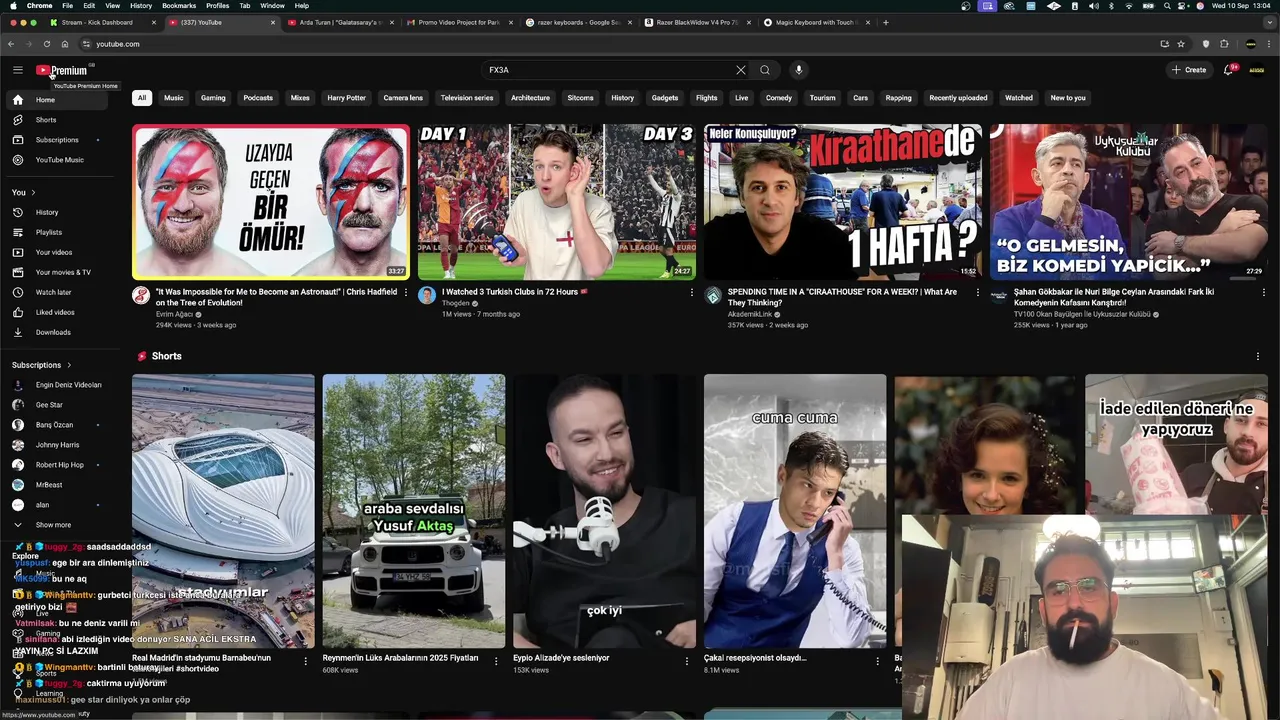Select the Gadgets filter chip
The image size is (1280, 720).
tap(665, 98)
